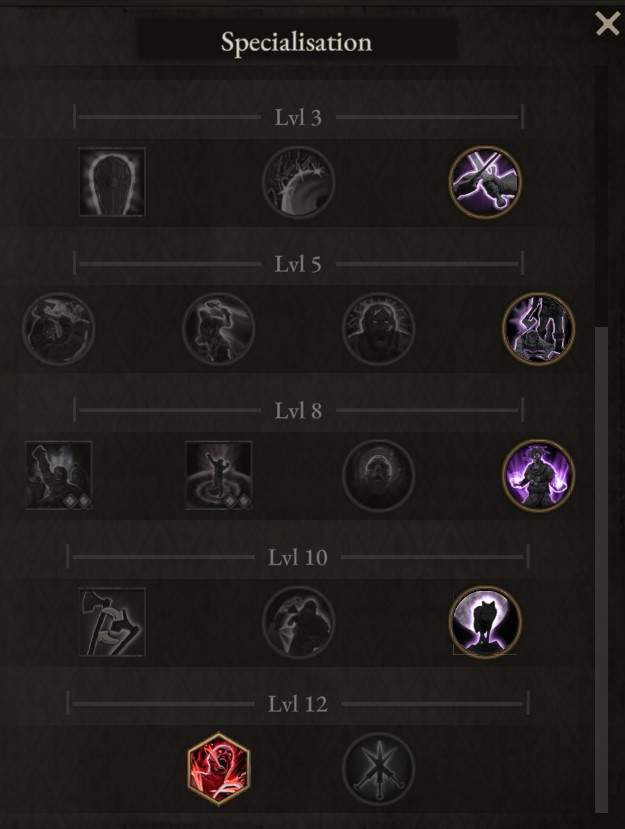Screen dimensions: 625x829
Task: Select the red raging hexagon skill at Lvl 12
Action: coord(218,769)
